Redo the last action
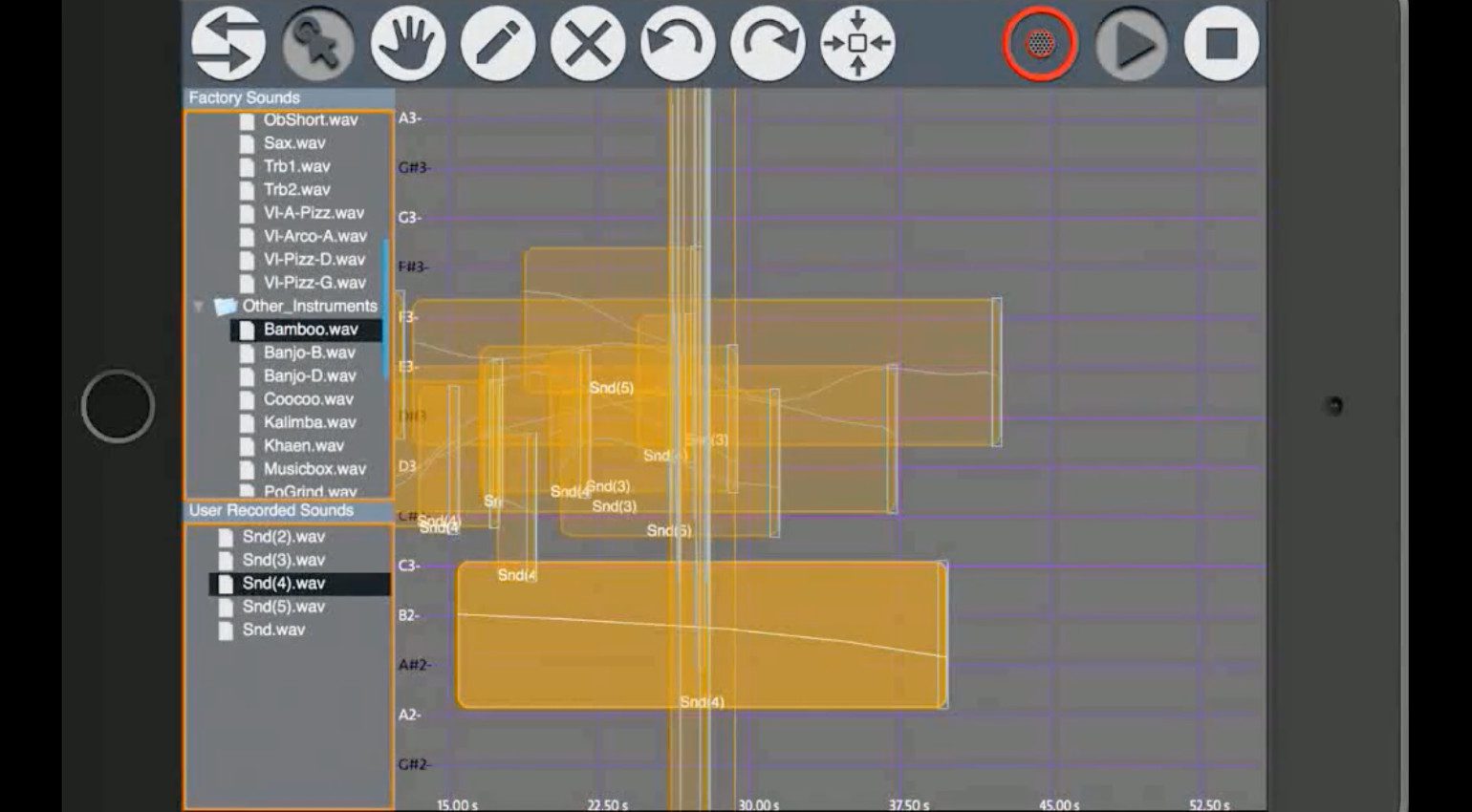The image size is (1472, 812). pyautogui.click(x=768, y=44)
